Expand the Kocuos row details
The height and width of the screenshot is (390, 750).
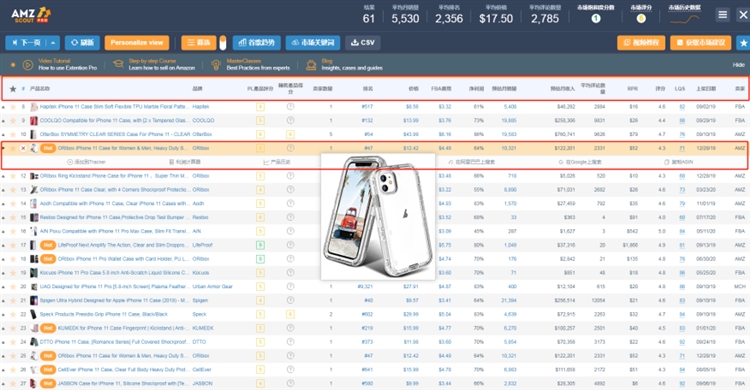pos(3,273)
